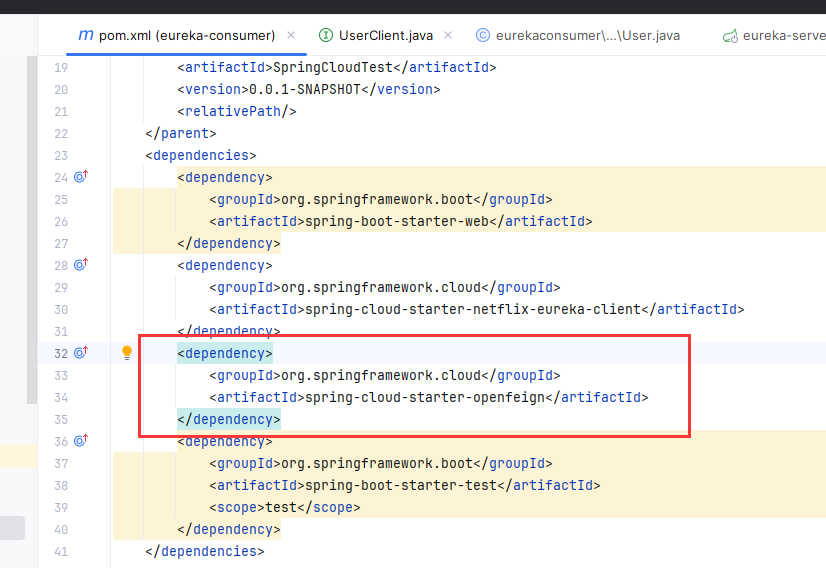Viewport: 826px width, 568px height.
Task: Close the UserClient.java tab
Action: point(449,35)
